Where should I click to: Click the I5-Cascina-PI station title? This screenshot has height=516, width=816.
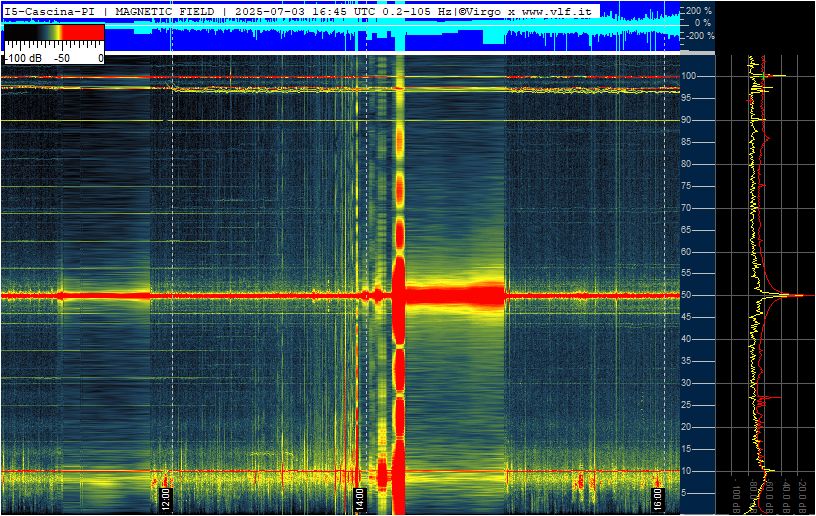tap(49, 11)
